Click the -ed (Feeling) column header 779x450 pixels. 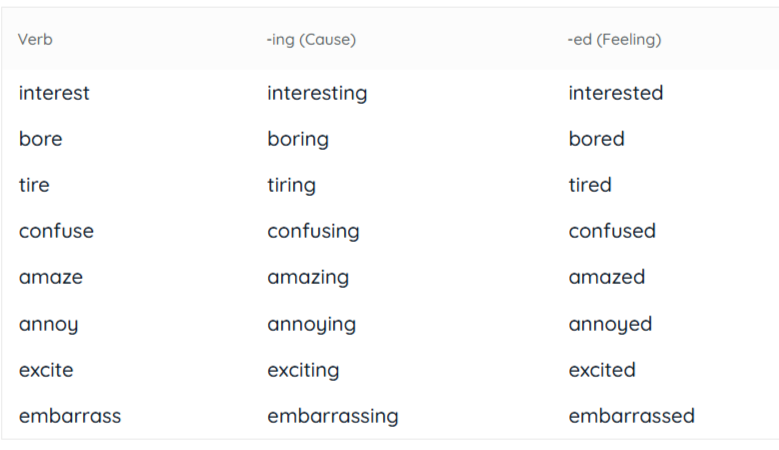tap(615, 39)
